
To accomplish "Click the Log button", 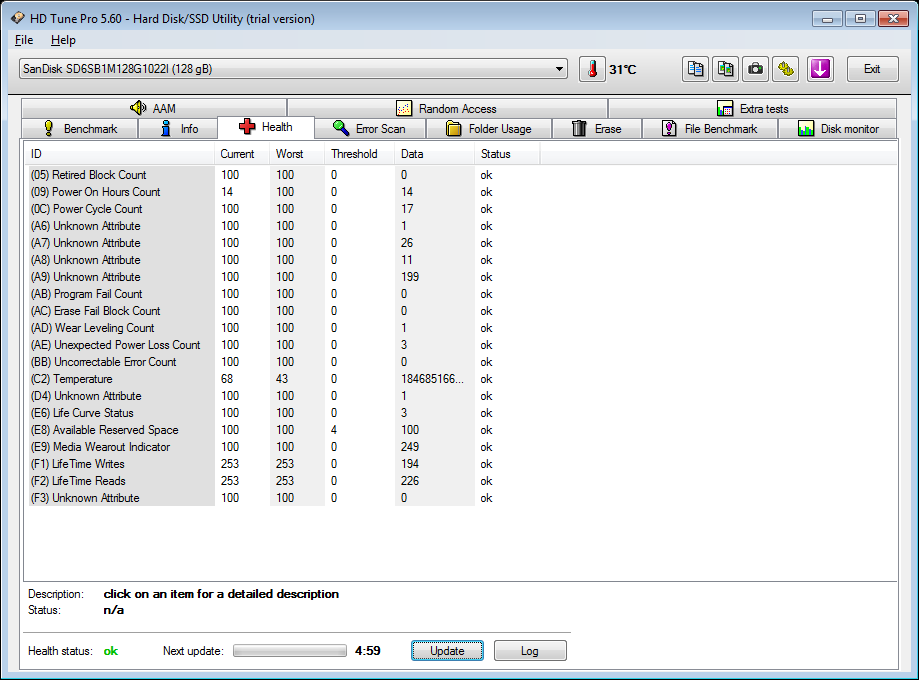I will pos(530,651).
